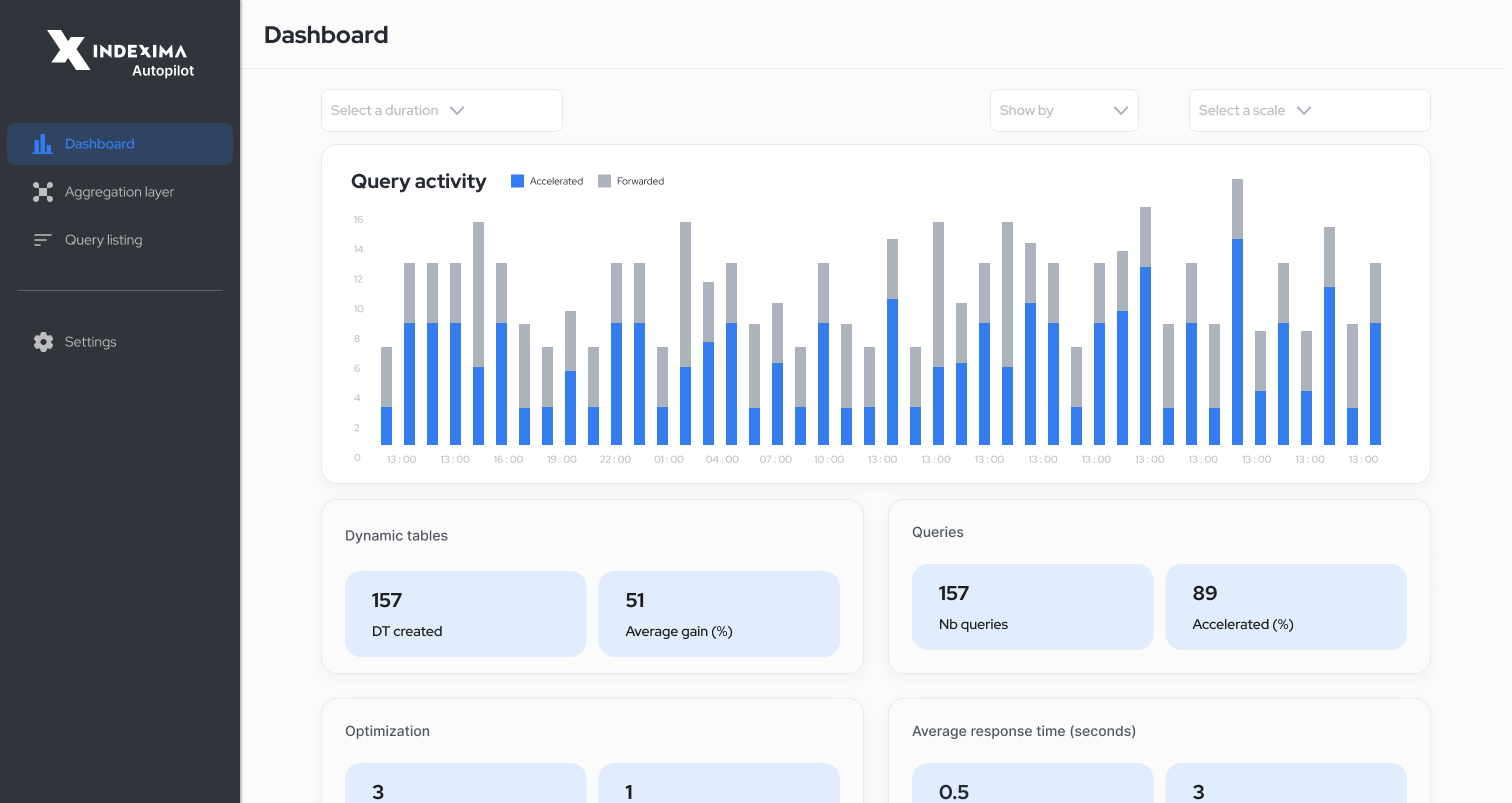The height and width of the screenshot is (803, 1512).
Task: Switch to the Query listing section
Action: (101, 239)
